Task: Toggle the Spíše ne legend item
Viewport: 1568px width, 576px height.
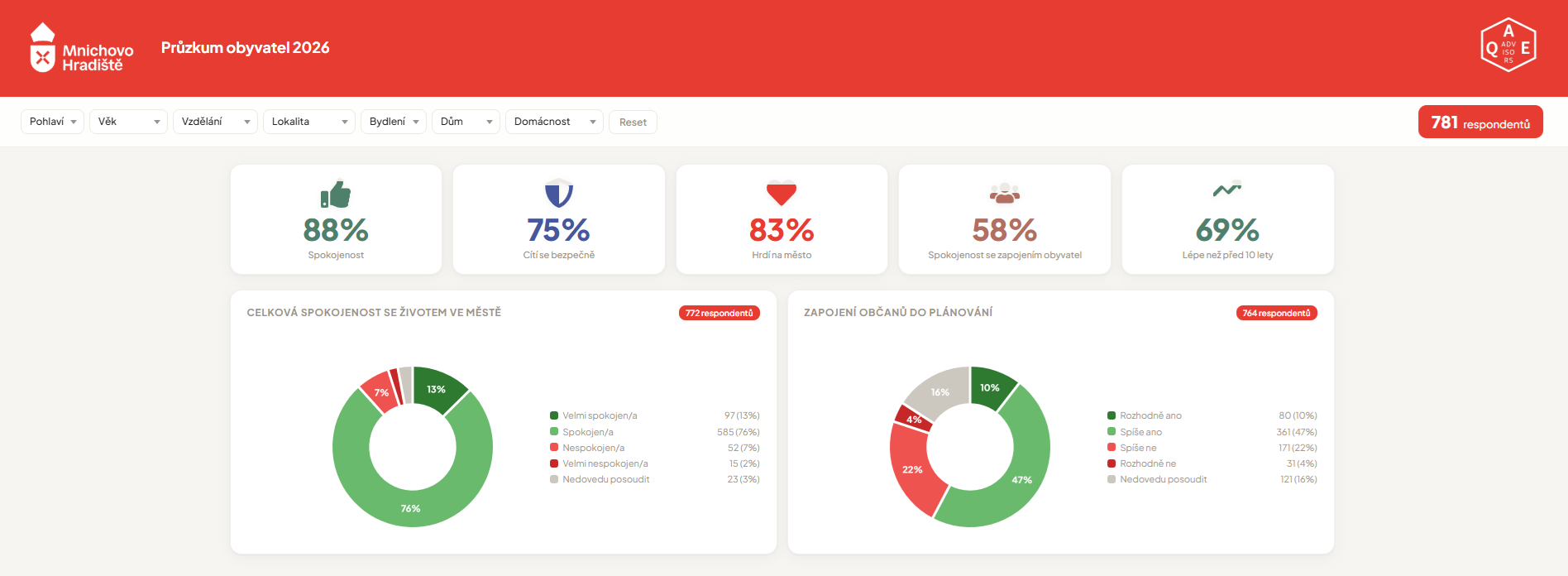Action: (x=1138, y=448)
